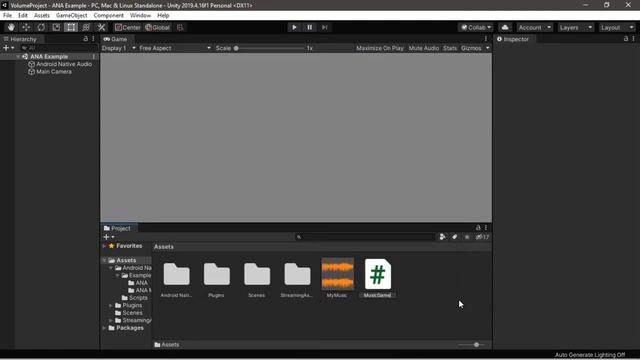This screenshot has height=360, width=640.
Task: Open the cloud Services button
Action: (x=505, y=27)
